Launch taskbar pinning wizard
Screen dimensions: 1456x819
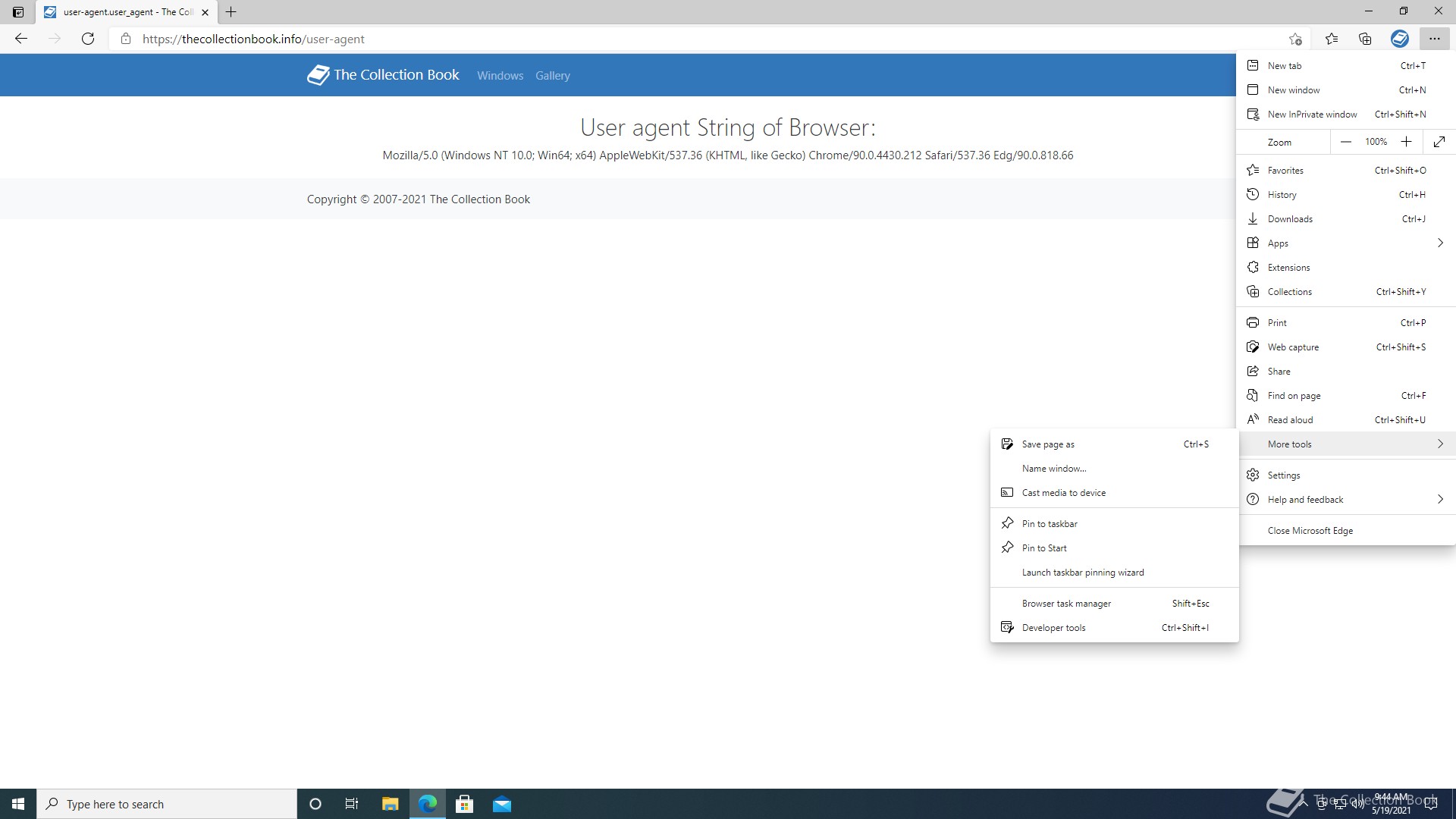pyautogui.click(x=1114, y=573)
